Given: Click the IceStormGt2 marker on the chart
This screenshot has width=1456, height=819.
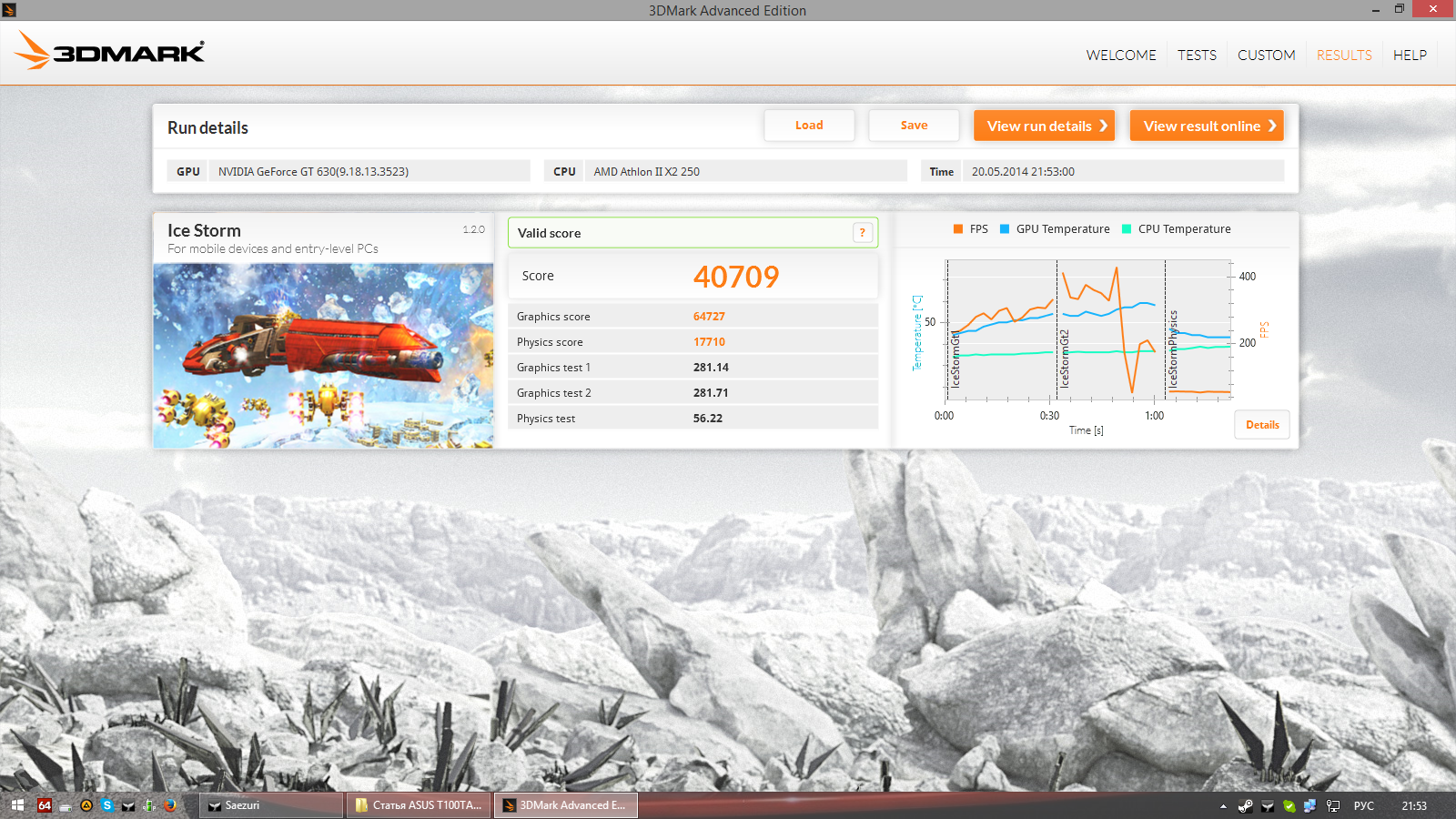Looking at the screenshot, I should (x=1064, y=359).
